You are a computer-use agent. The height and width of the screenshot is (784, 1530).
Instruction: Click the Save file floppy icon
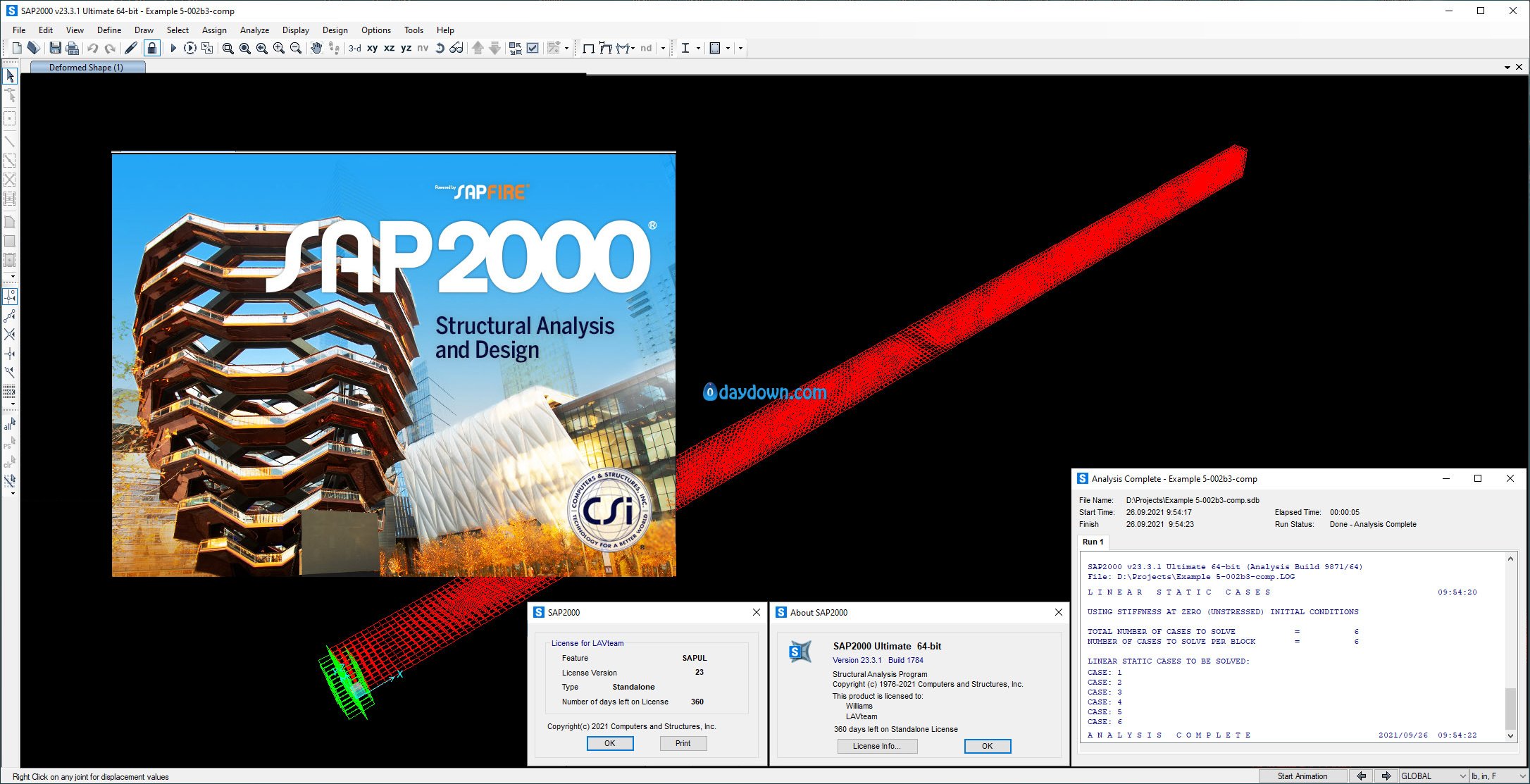[55, 48]
